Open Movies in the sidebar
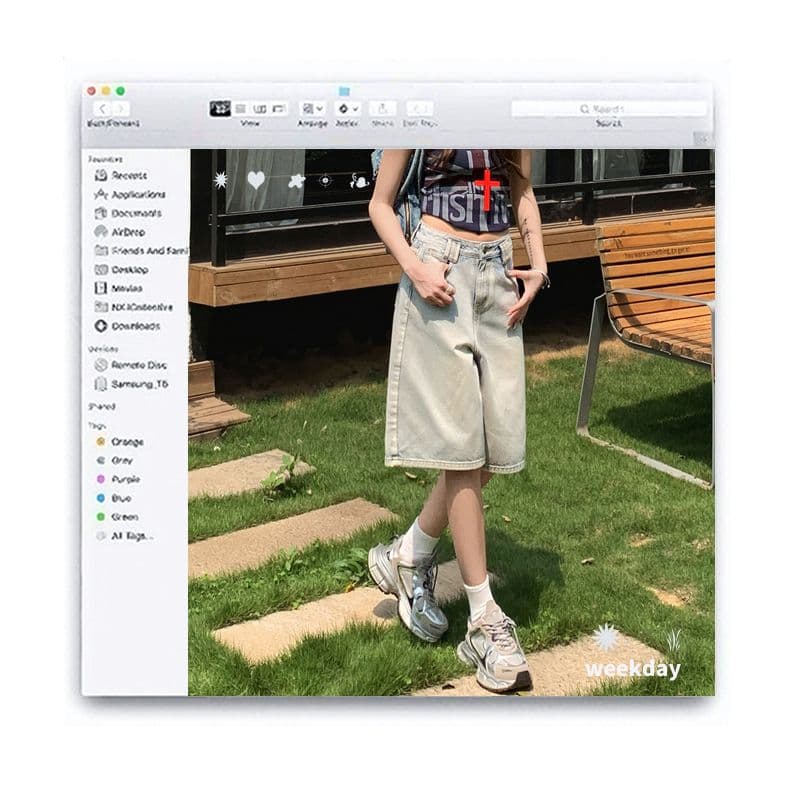The height and width of the screenshot is (799, 790). pos(119,288)
